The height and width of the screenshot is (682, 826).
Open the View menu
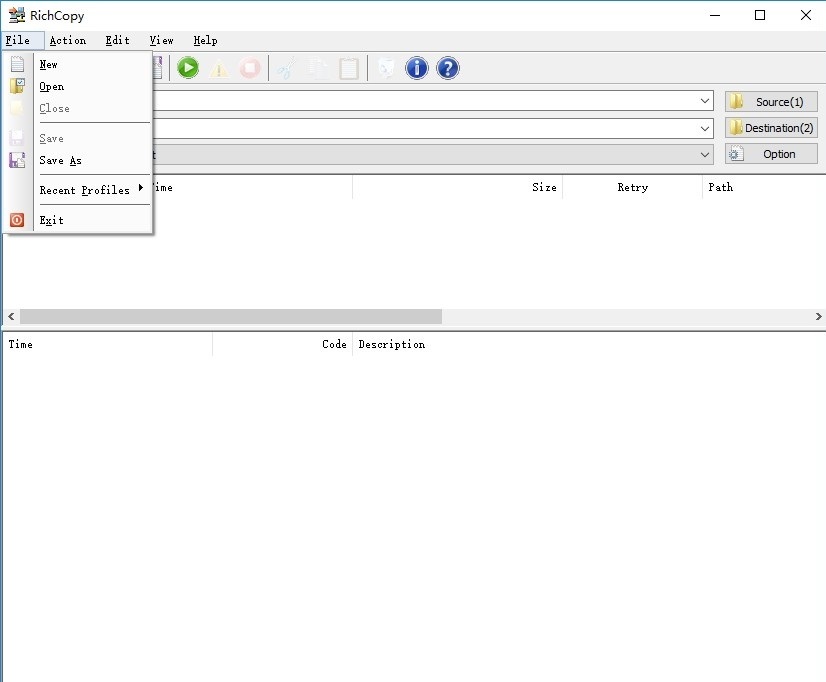pyautogui.click(x=161, y=41)
